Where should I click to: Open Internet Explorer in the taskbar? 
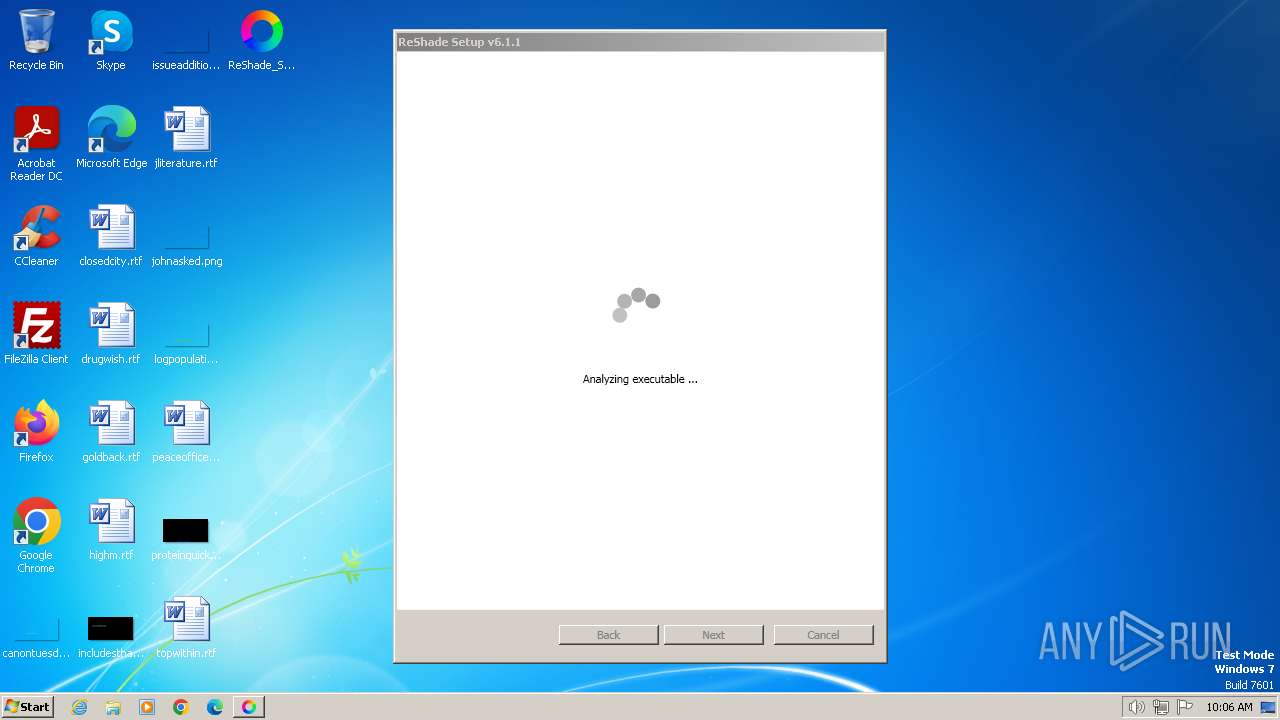[x=80, y=707]
